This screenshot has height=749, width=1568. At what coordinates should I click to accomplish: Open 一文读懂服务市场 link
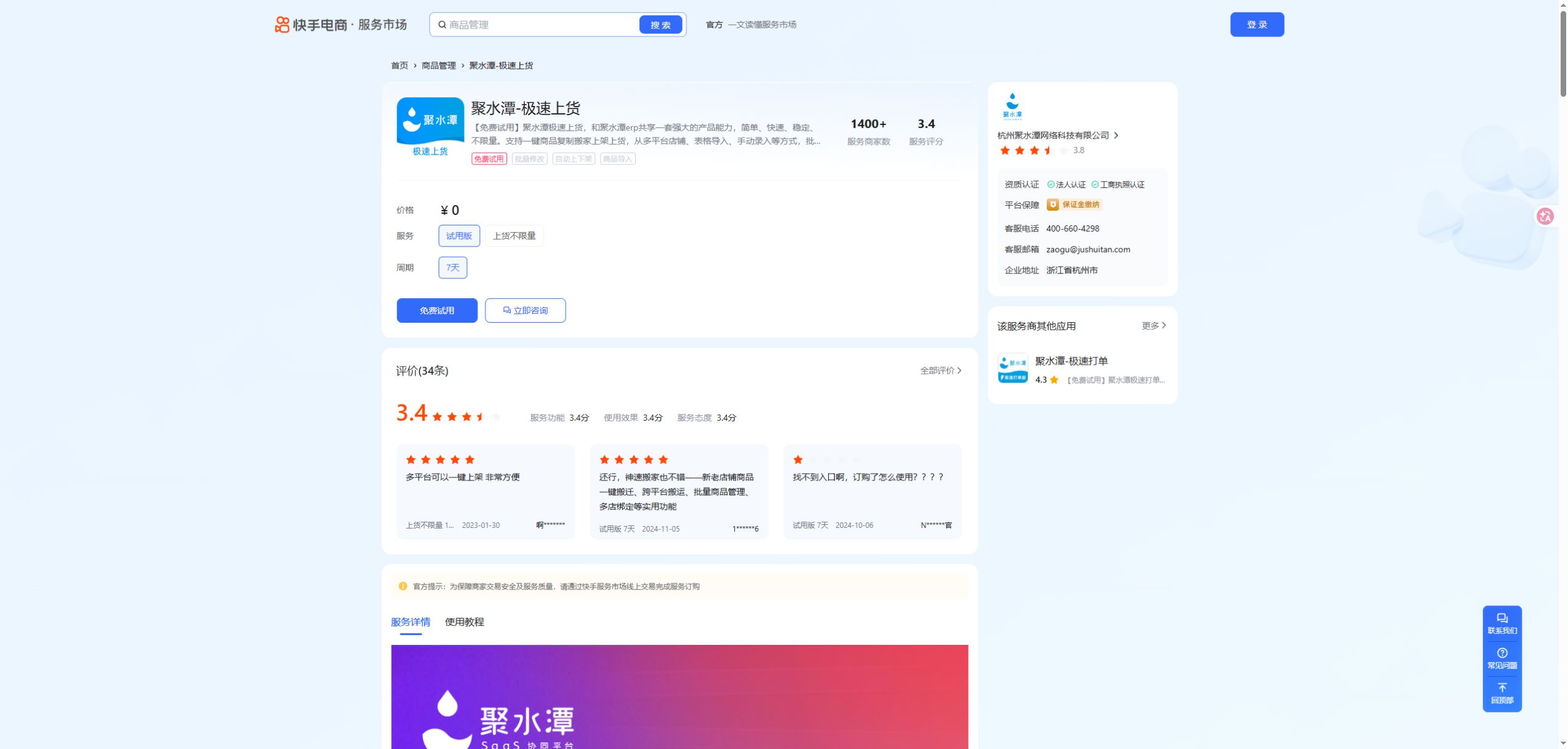pyautogui.click(x=762, y=25)
